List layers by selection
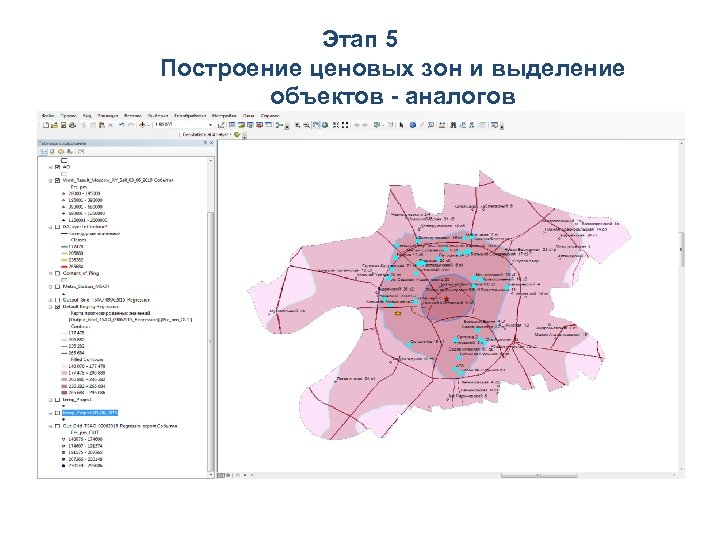 tap(70, 152)
